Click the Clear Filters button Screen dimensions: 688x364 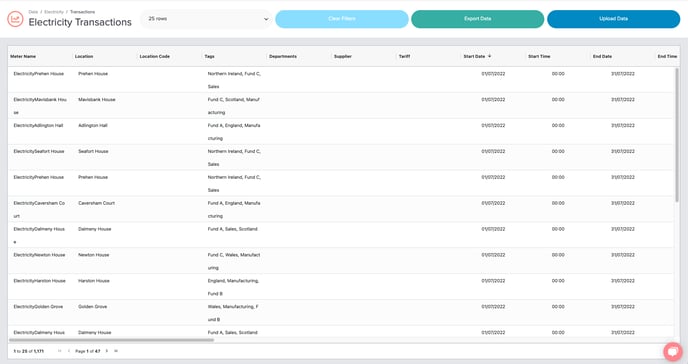coord(342,19)
